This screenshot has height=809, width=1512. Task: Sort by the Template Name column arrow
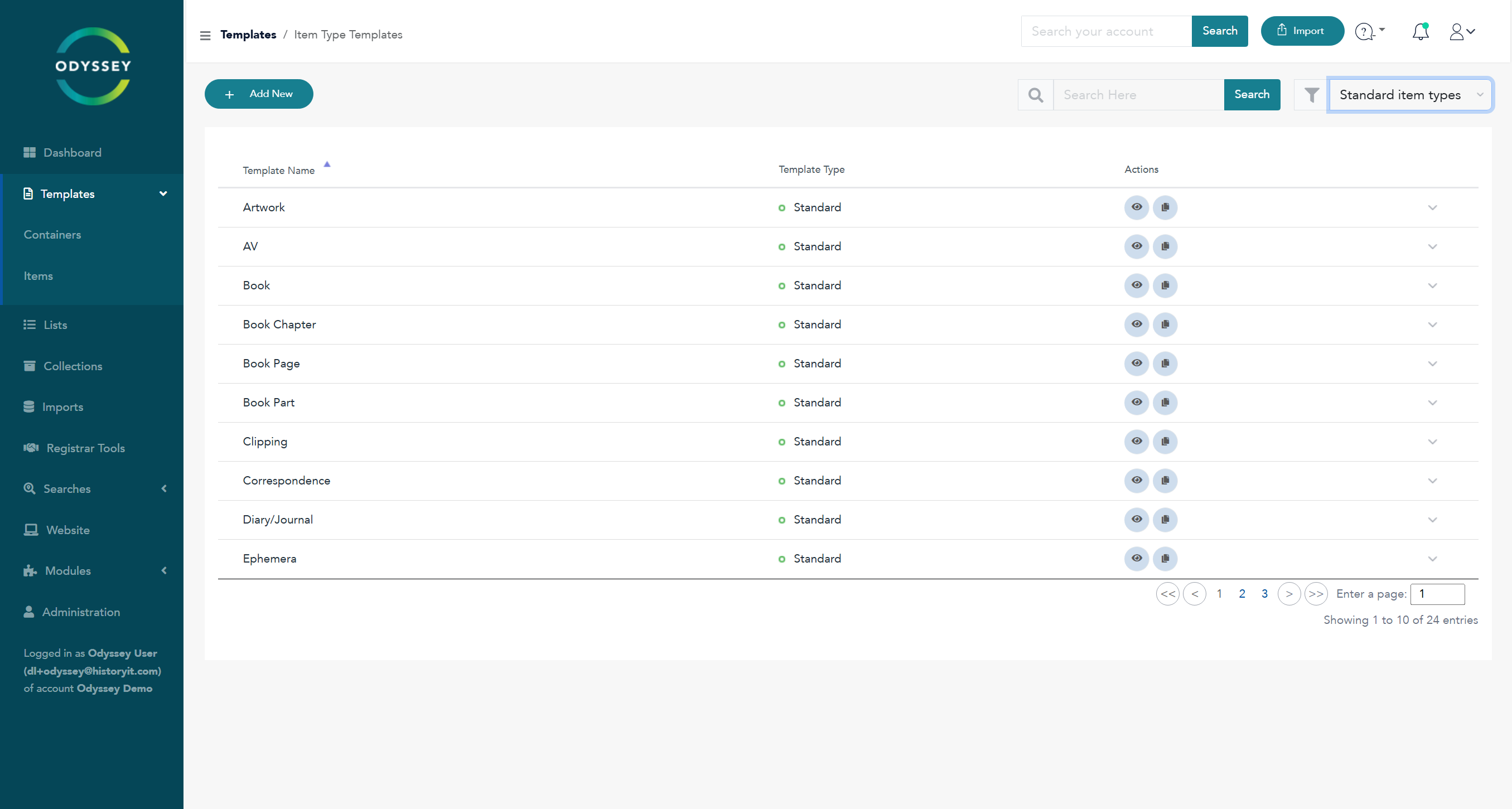click(327, 165)
